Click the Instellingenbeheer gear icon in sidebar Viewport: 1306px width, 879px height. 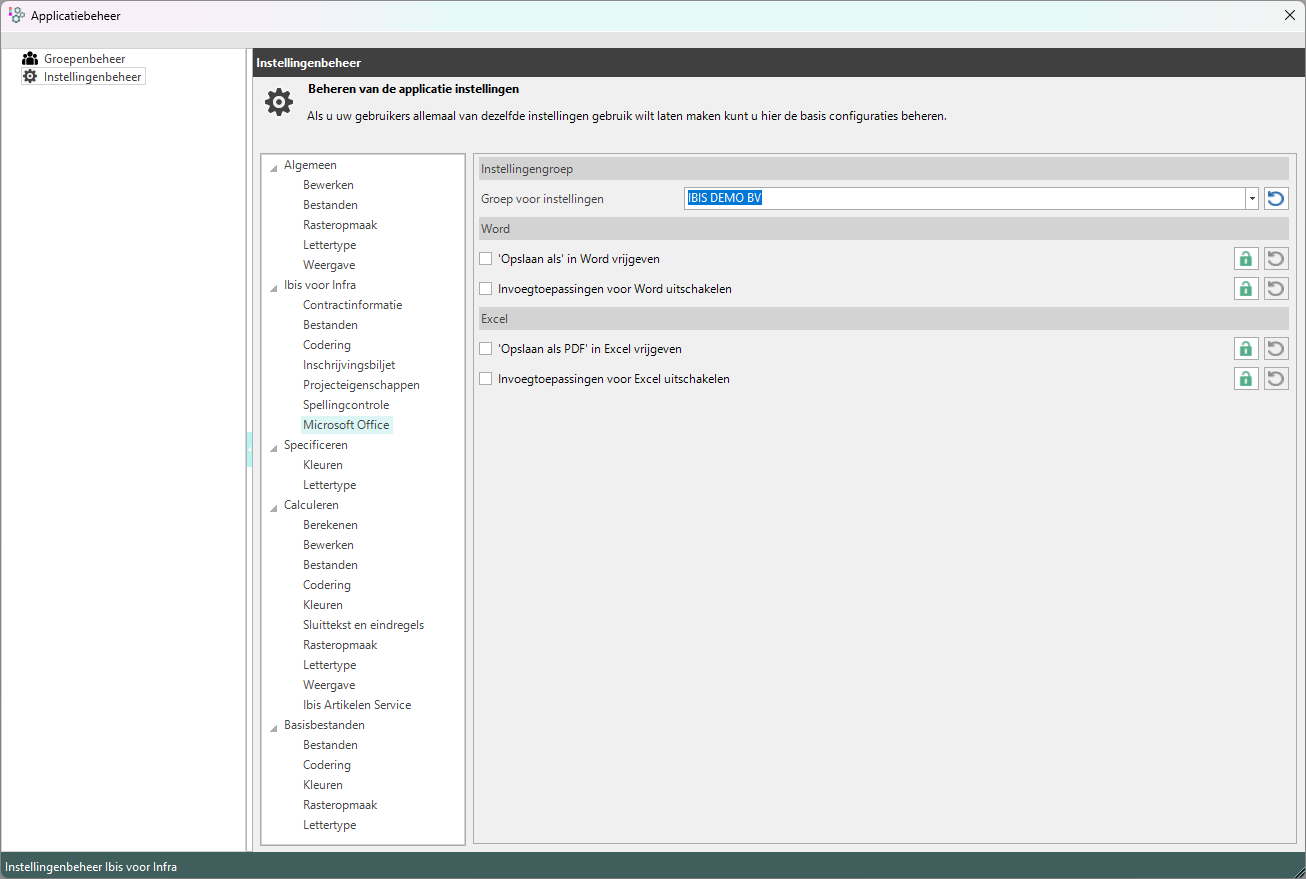click(x=30, y=76)
